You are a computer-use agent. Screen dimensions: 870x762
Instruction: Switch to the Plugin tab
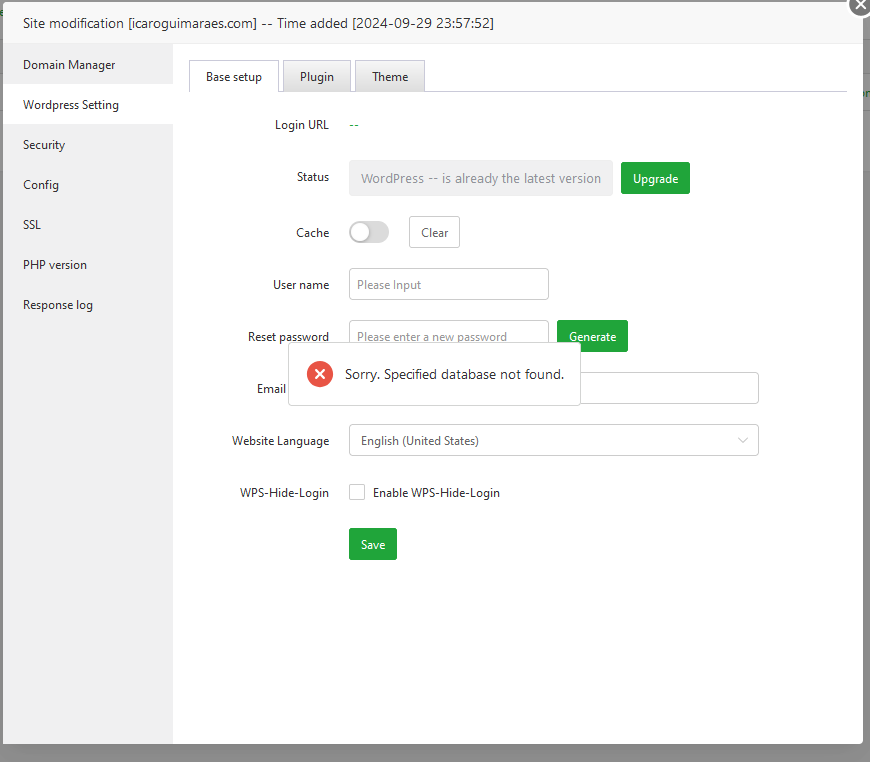tap(317, 77)
